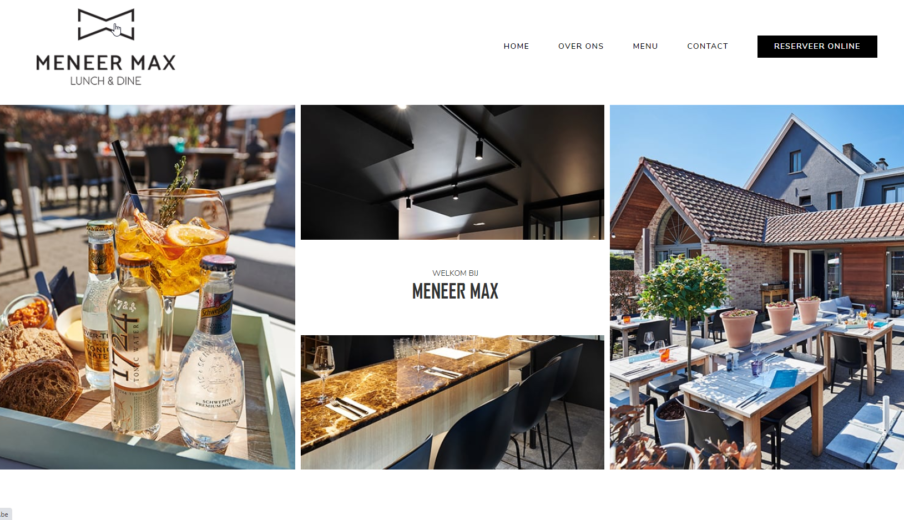Open the OVER ONS page
Screen dimensions: 904x520
581,46
